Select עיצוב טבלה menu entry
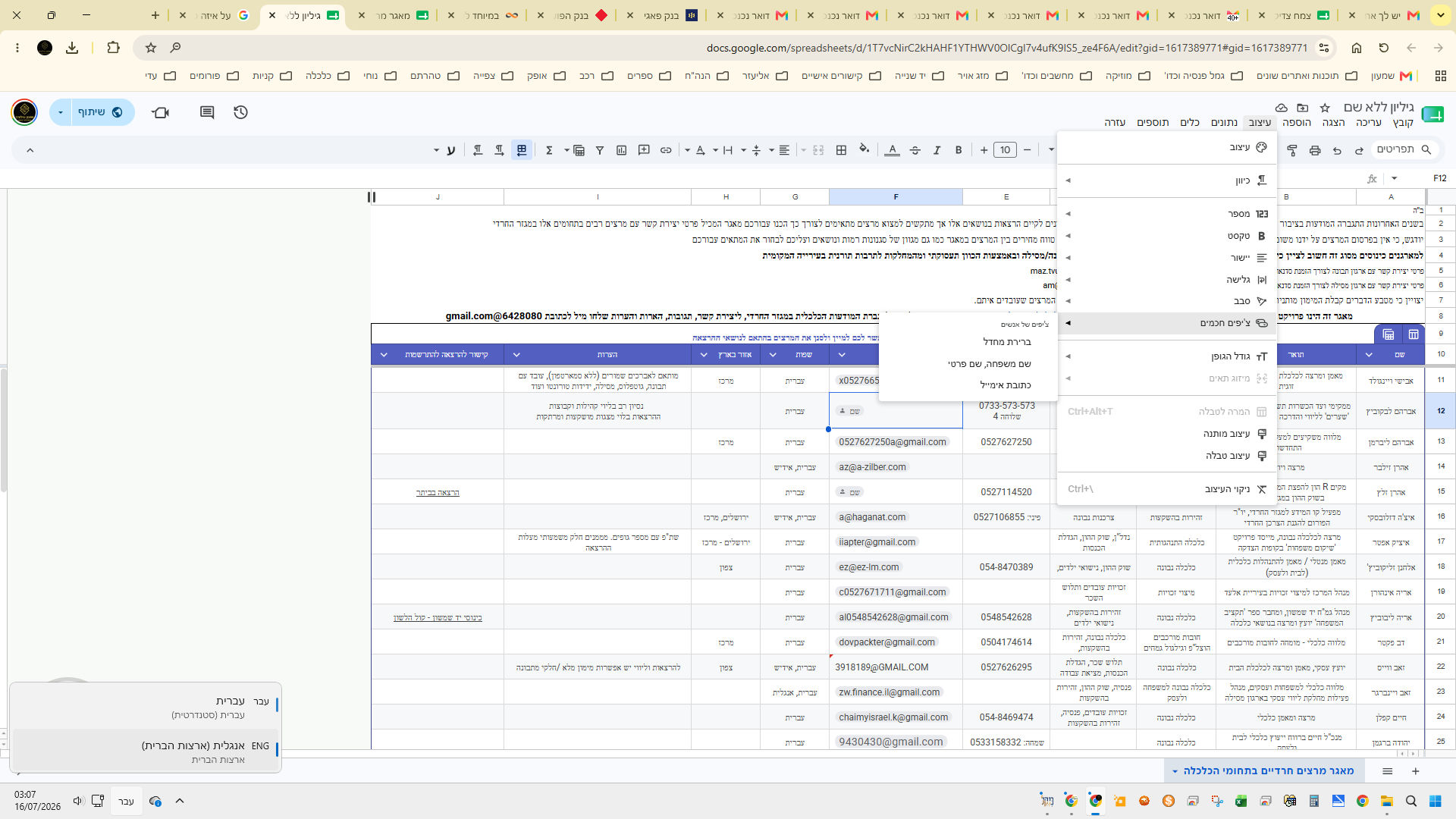 [1167, 456]
